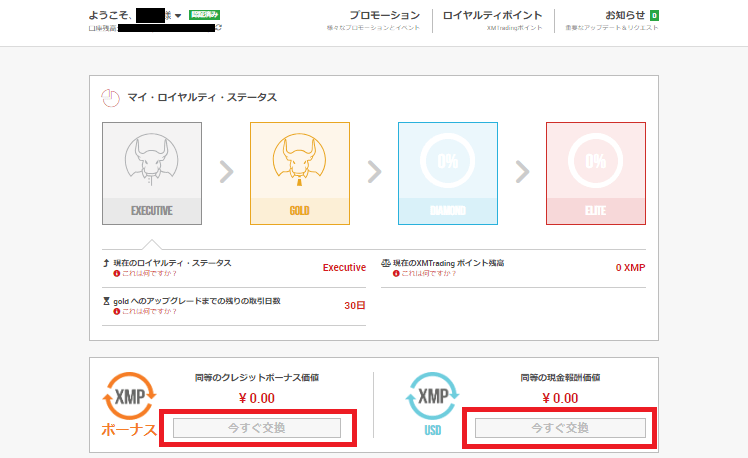Click 今すぐ交換 under credit bonus value
This screenshot has width=748, height=458.
(257, 428)
